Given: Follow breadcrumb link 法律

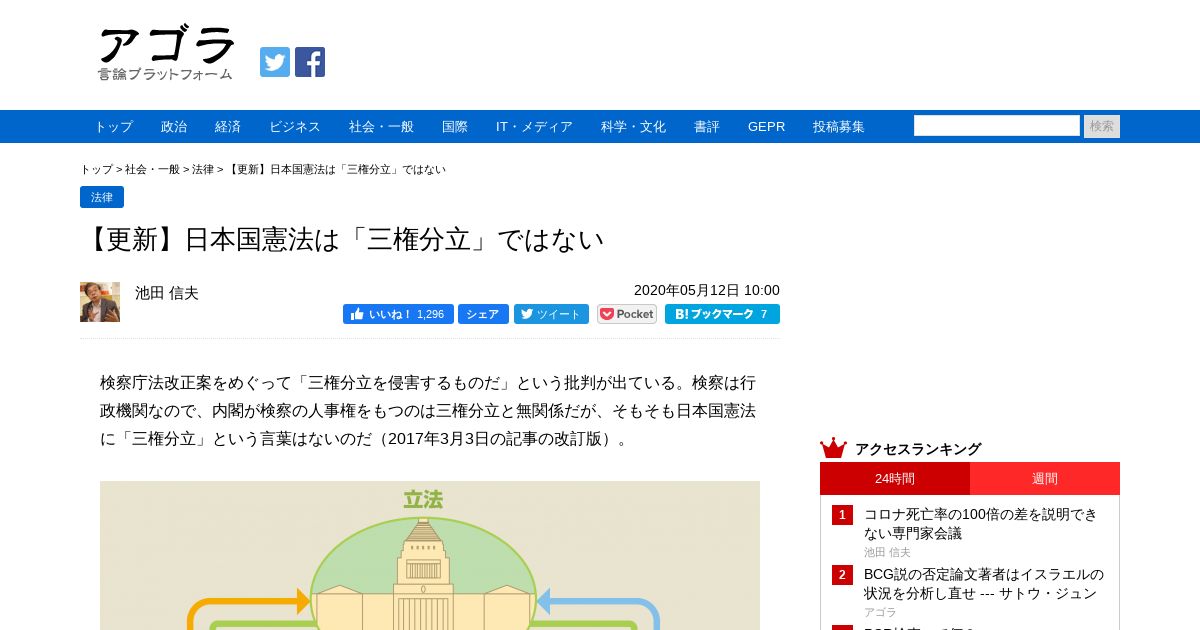Looking at the screenshot, I should pos(203,170).
